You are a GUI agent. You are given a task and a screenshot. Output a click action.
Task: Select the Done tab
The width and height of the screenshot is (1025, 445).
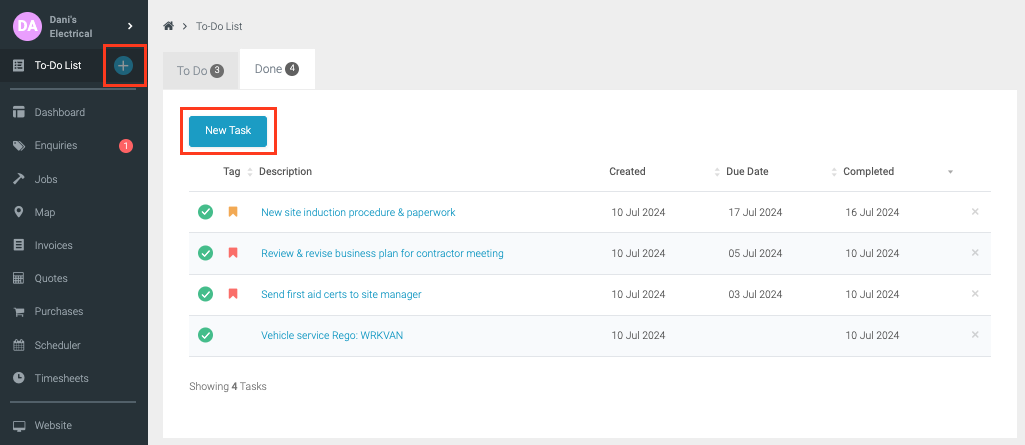coord(276,69)
